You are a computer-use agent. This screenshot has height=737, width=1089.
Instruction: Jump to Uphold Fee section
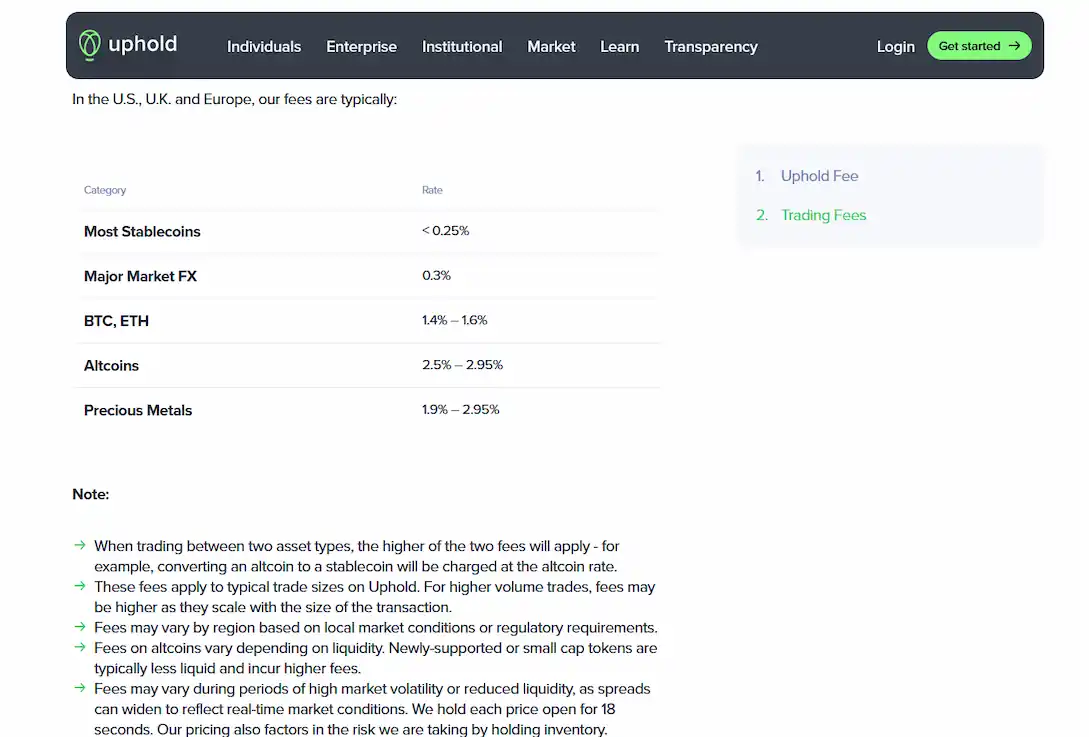click(819, 176)
